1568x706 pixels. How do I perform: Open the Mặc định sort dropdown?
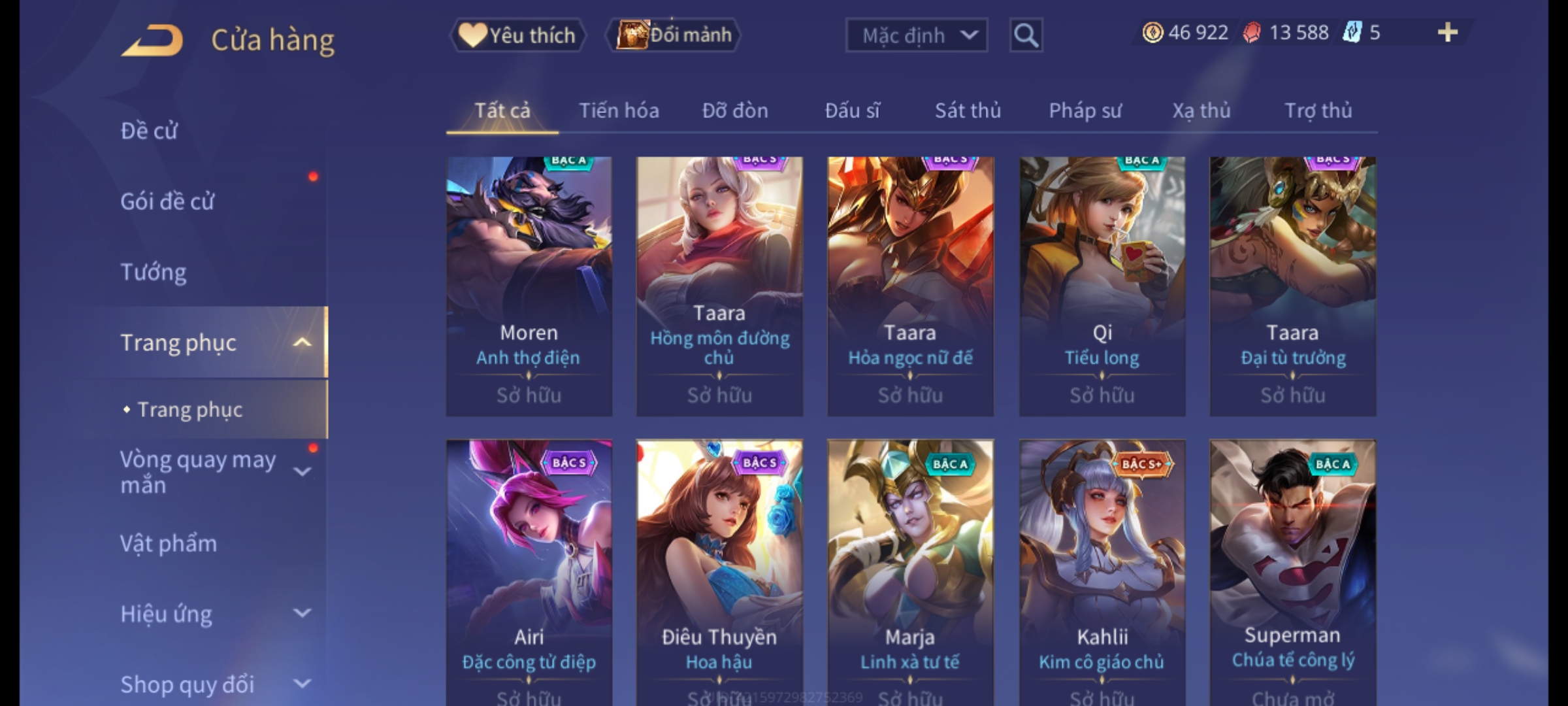coord(917,35)
